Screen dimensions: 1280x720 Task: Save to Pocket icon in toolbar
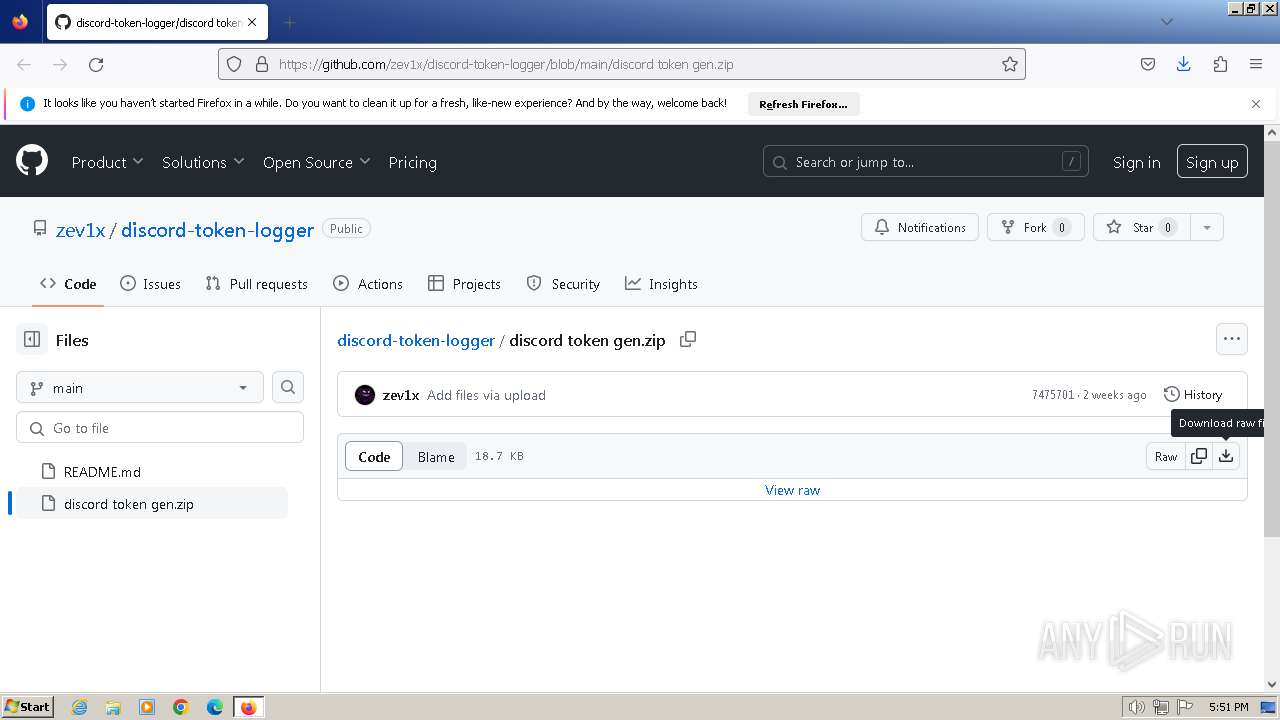tap(1148, 64)
